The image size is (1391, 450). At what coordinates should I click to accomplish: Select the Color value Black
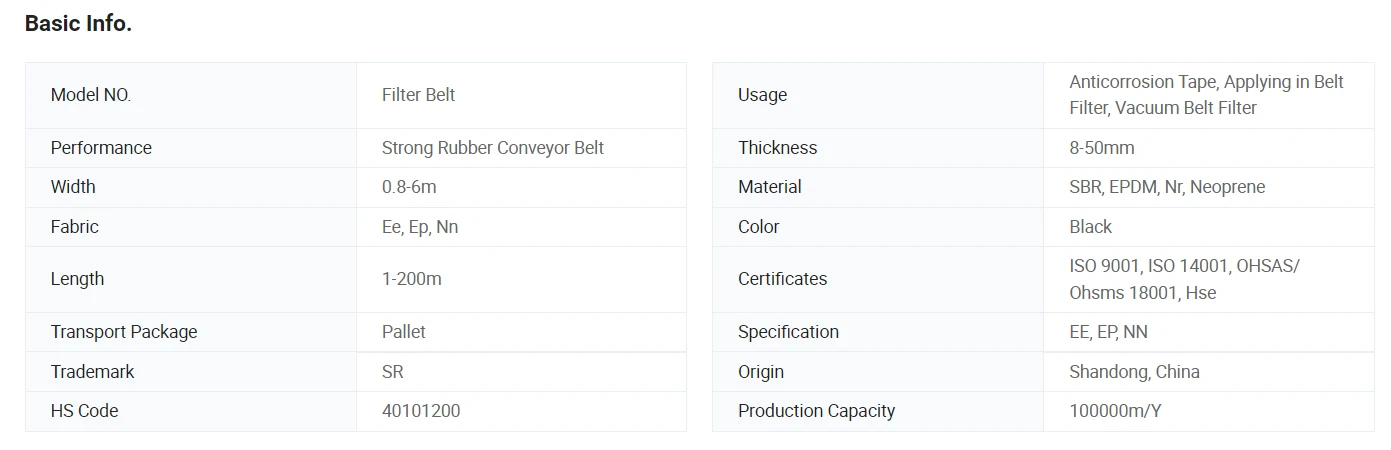pos(1090,227)
